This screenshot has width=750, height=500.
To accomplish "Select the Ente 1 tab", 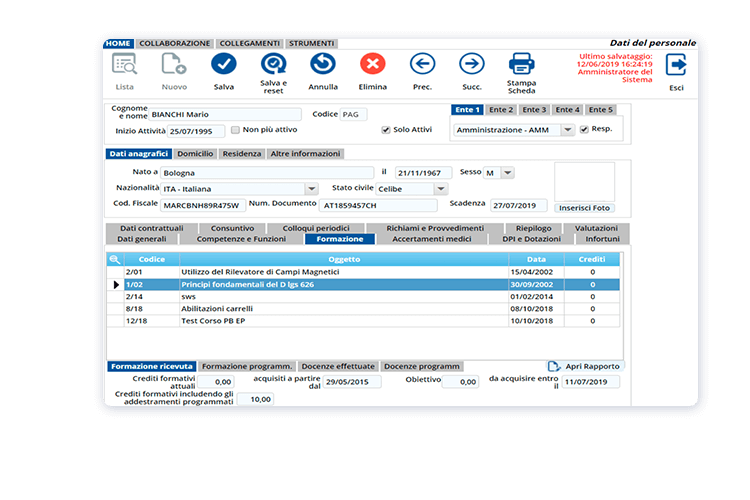I will pyautogui.click(x=467, y=110).
